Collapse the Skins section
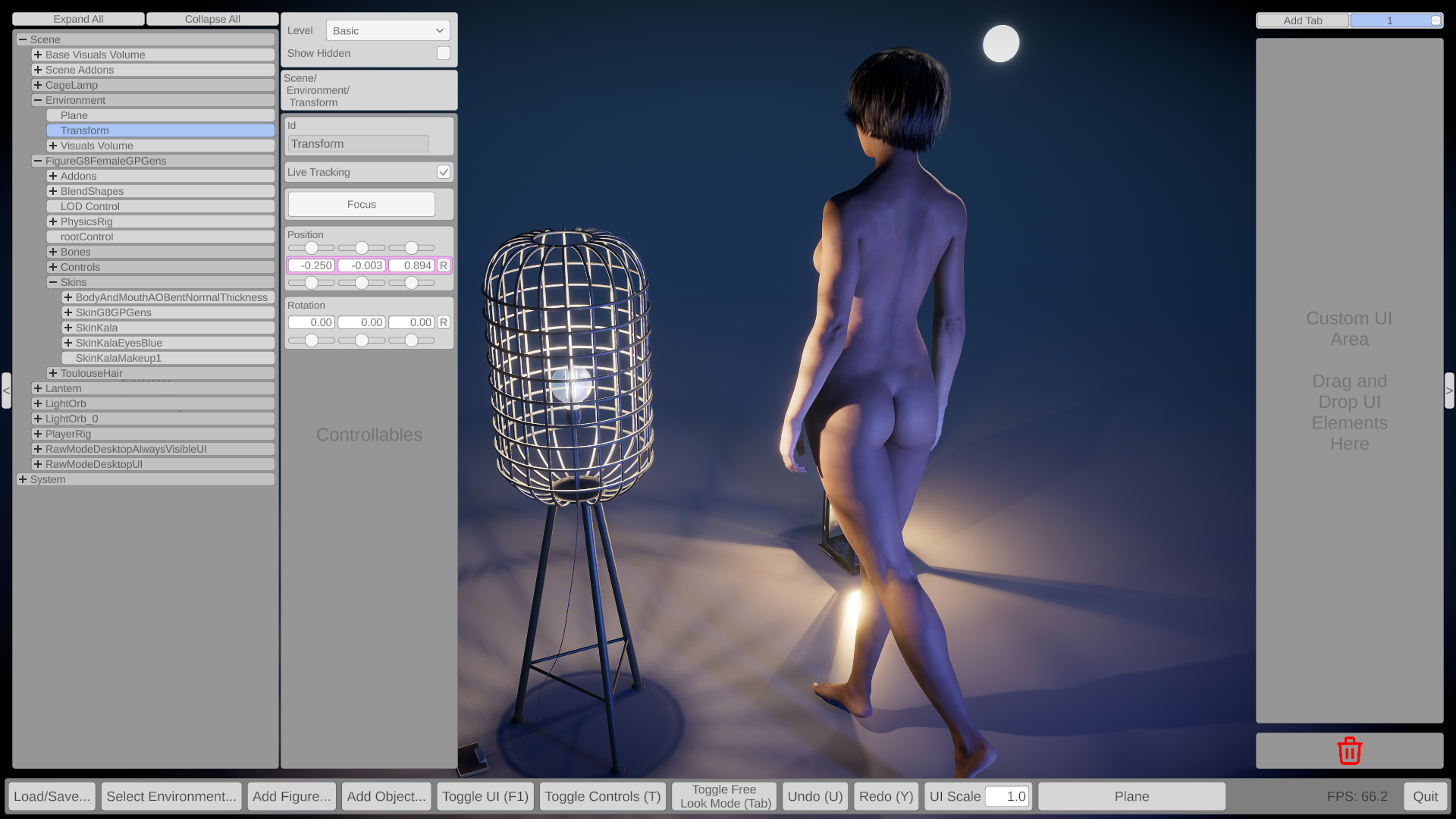The width and height of the screenshot is (1456, 819). click(x=53, y=281)
